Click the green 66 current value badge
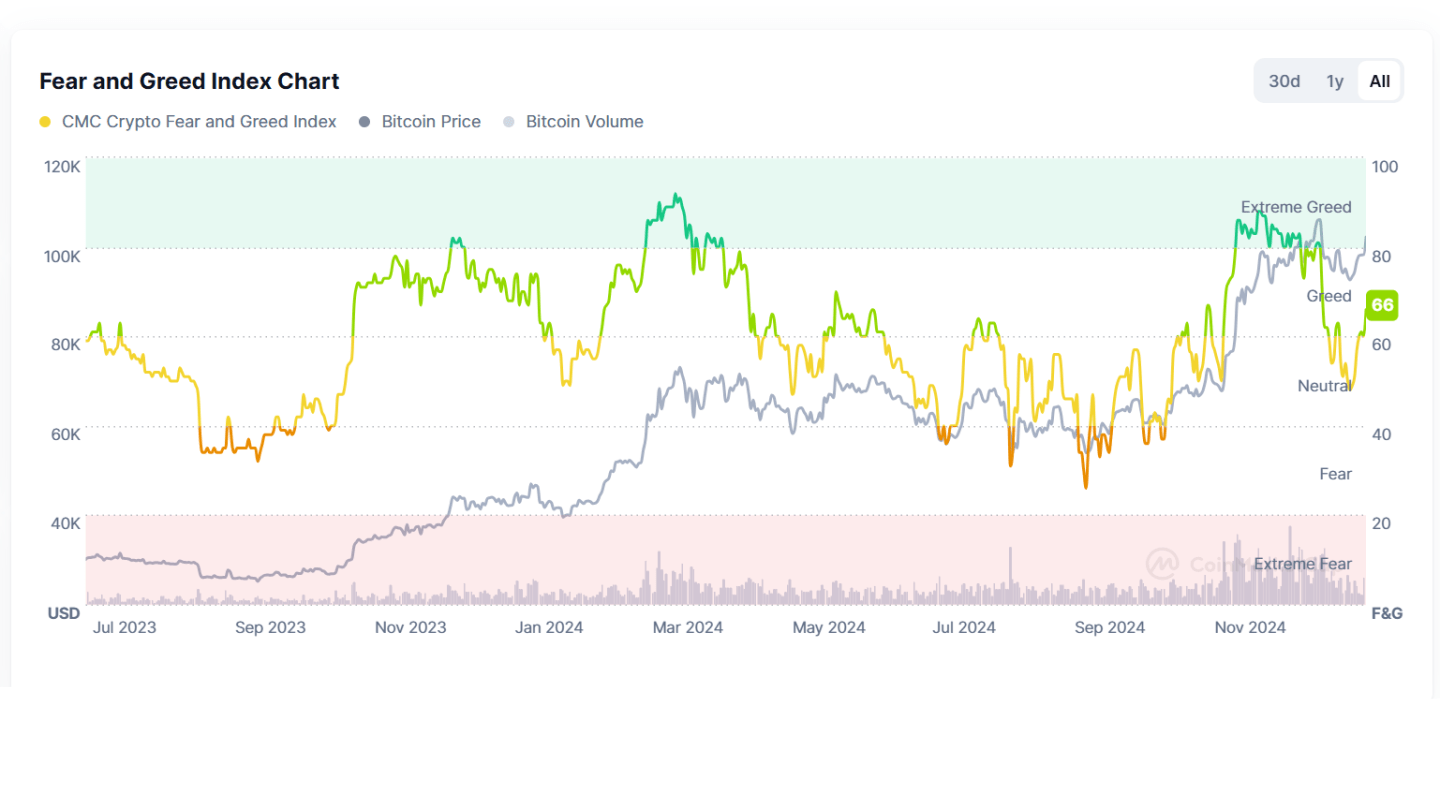The image size is (1440, 809). tap(1382, 305)
